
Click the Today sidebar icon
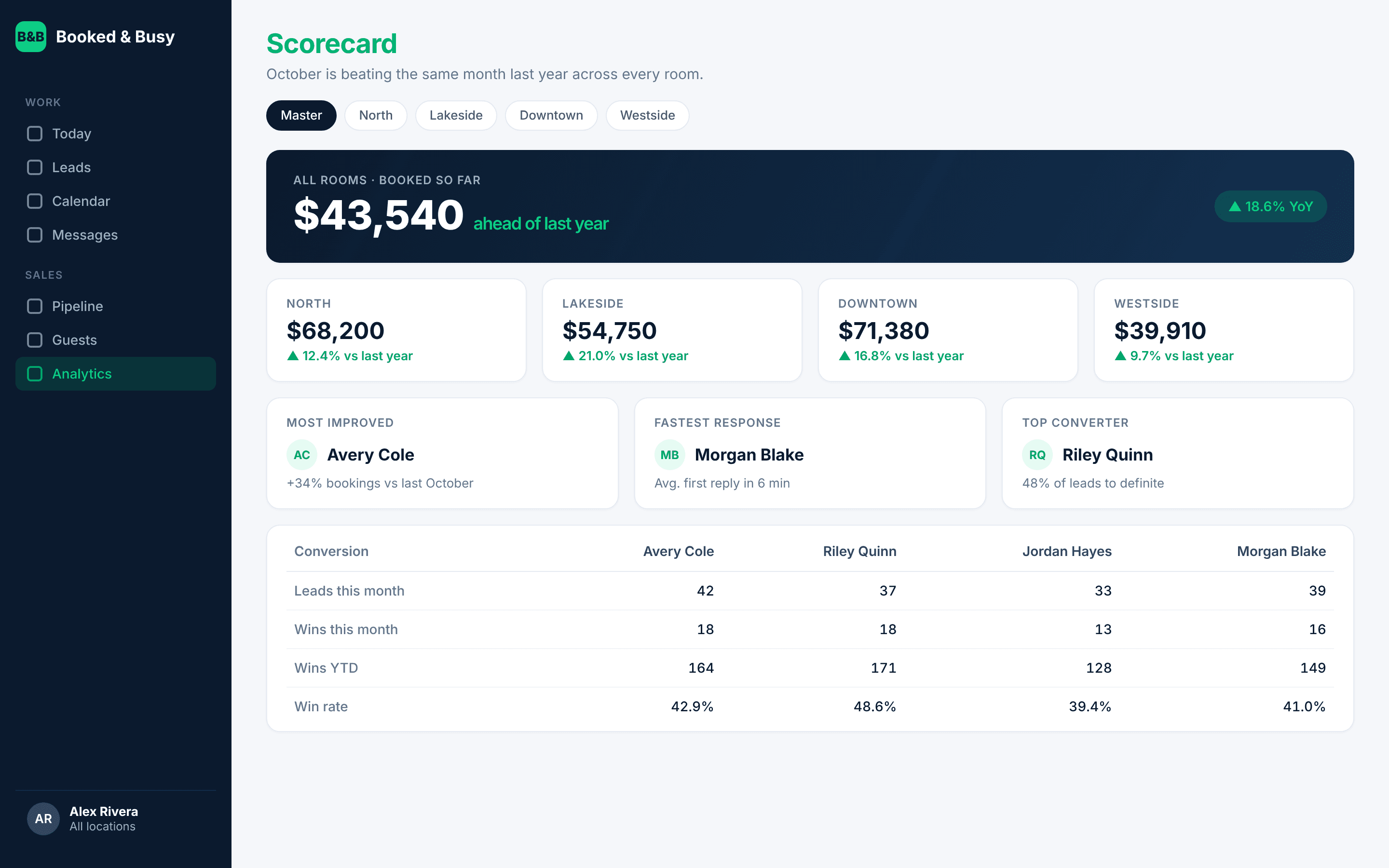tap(35, 134)
